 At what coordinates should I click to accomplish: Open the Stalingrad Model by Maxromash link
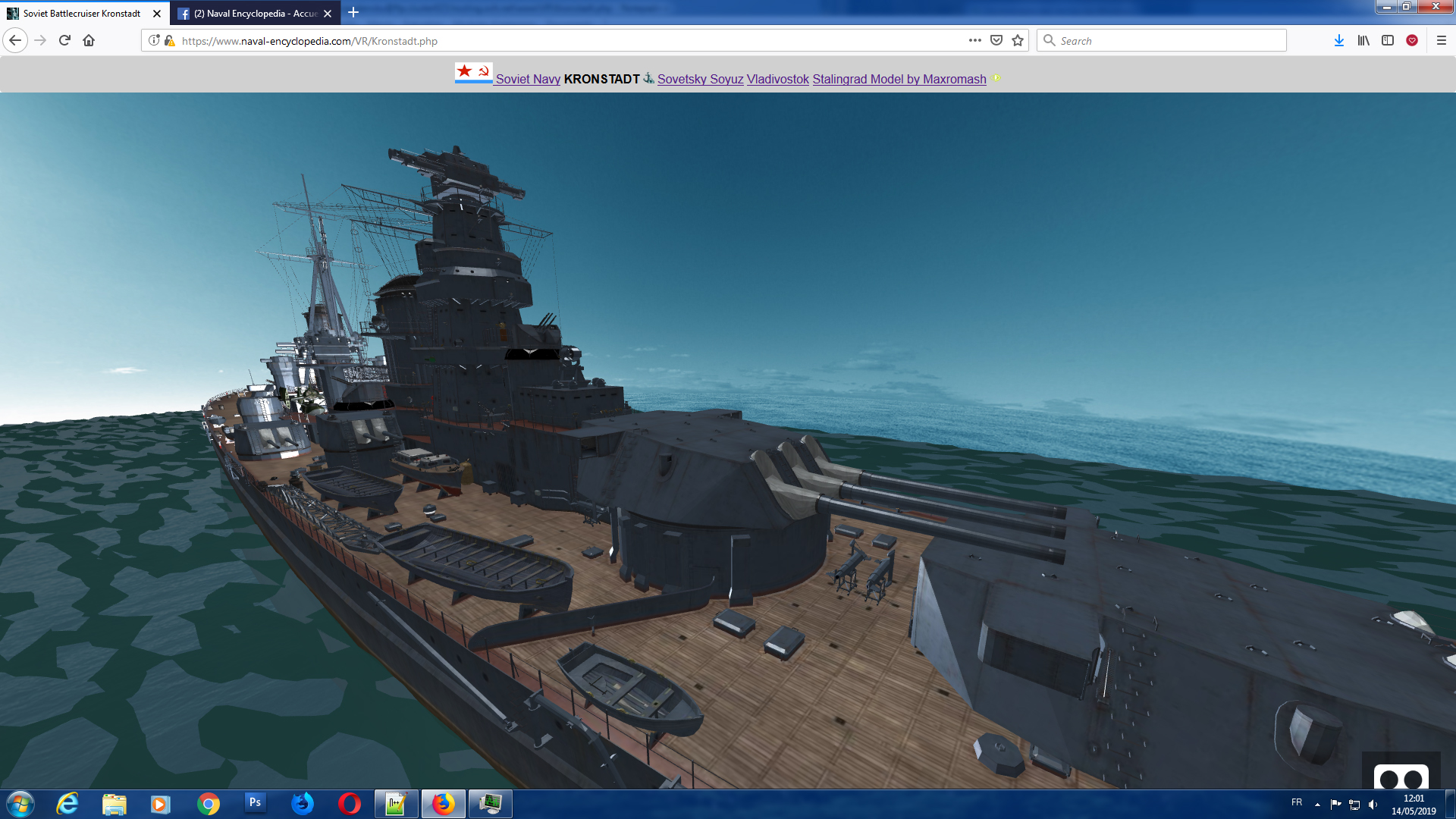pos(899,79)
